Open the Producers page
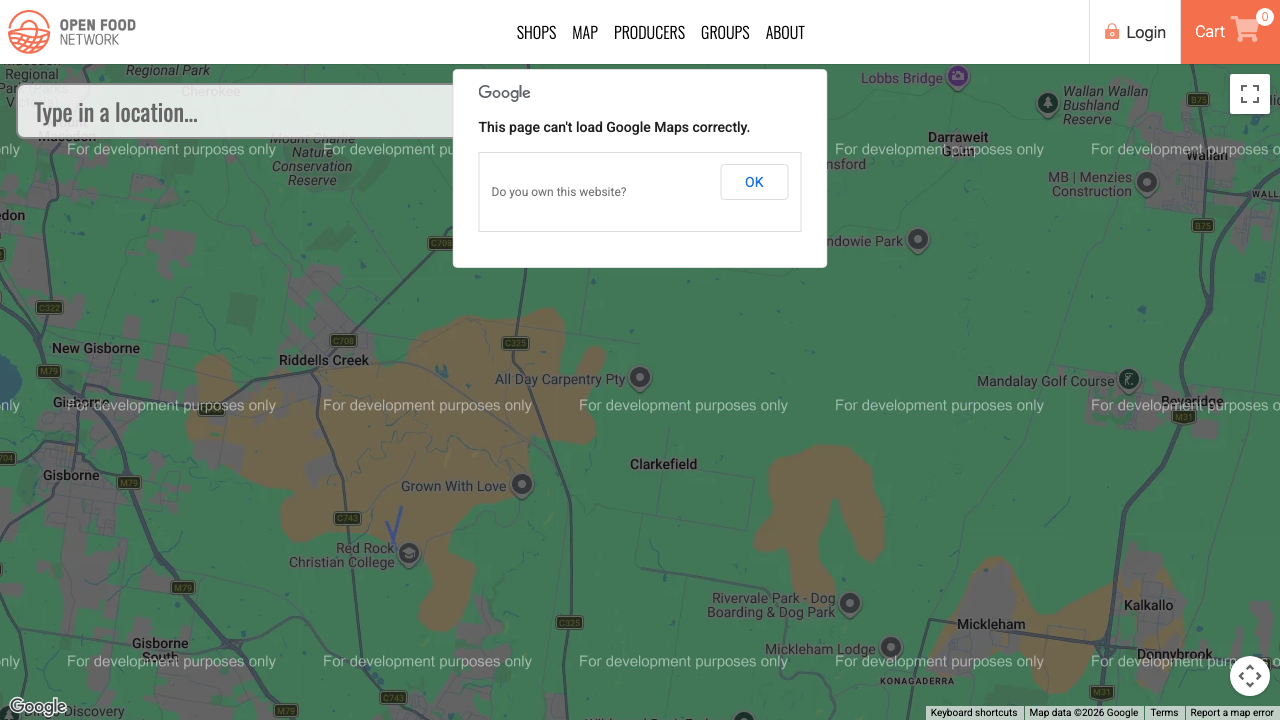This screenshot has height=720, width=1280. coord(649,32)
